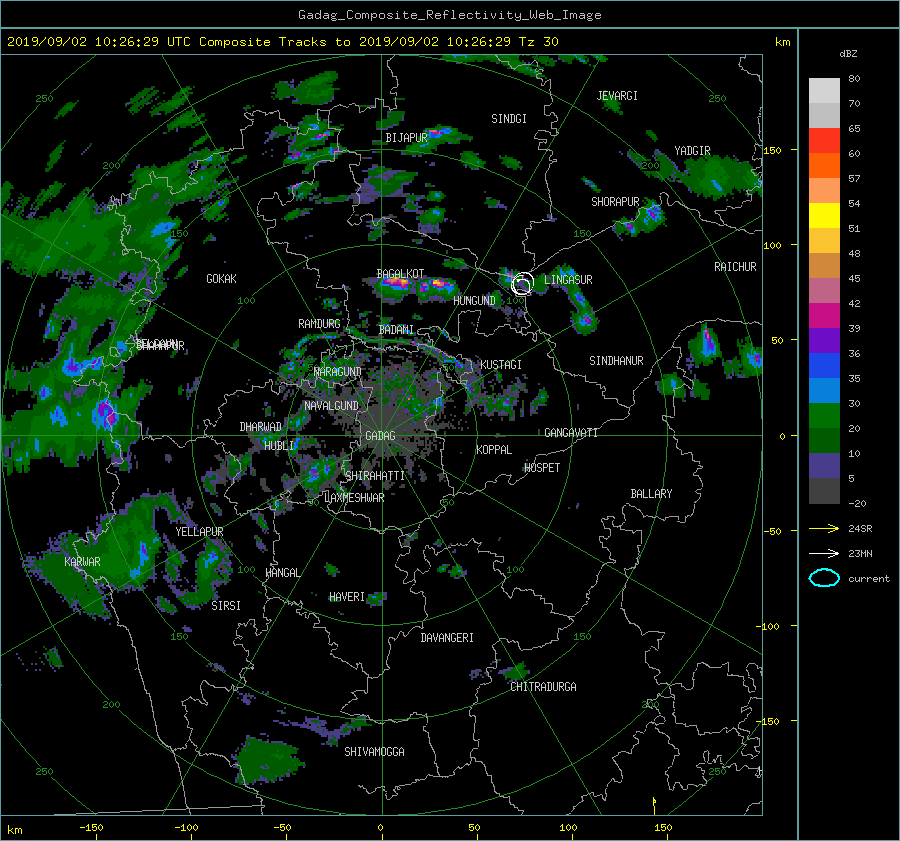The image size is (900, 841).
Task: Click the 'KUSTAGI' city label
Action: click(x=501, y=365)
